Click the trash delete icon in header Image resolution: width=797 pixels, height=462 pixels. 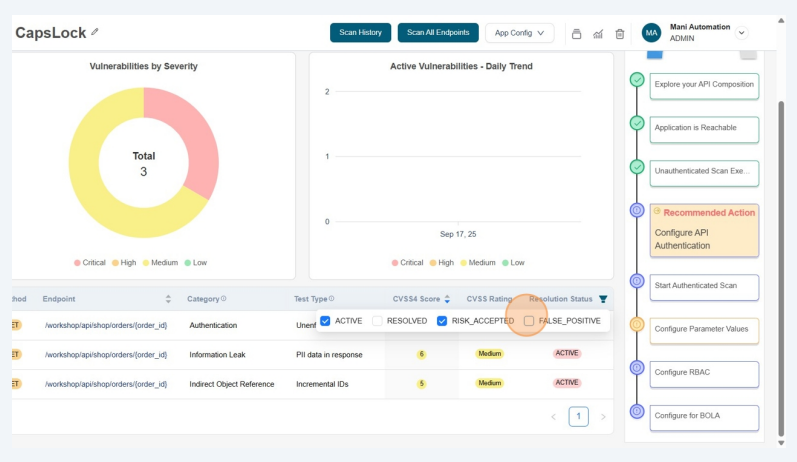(620, 33)
